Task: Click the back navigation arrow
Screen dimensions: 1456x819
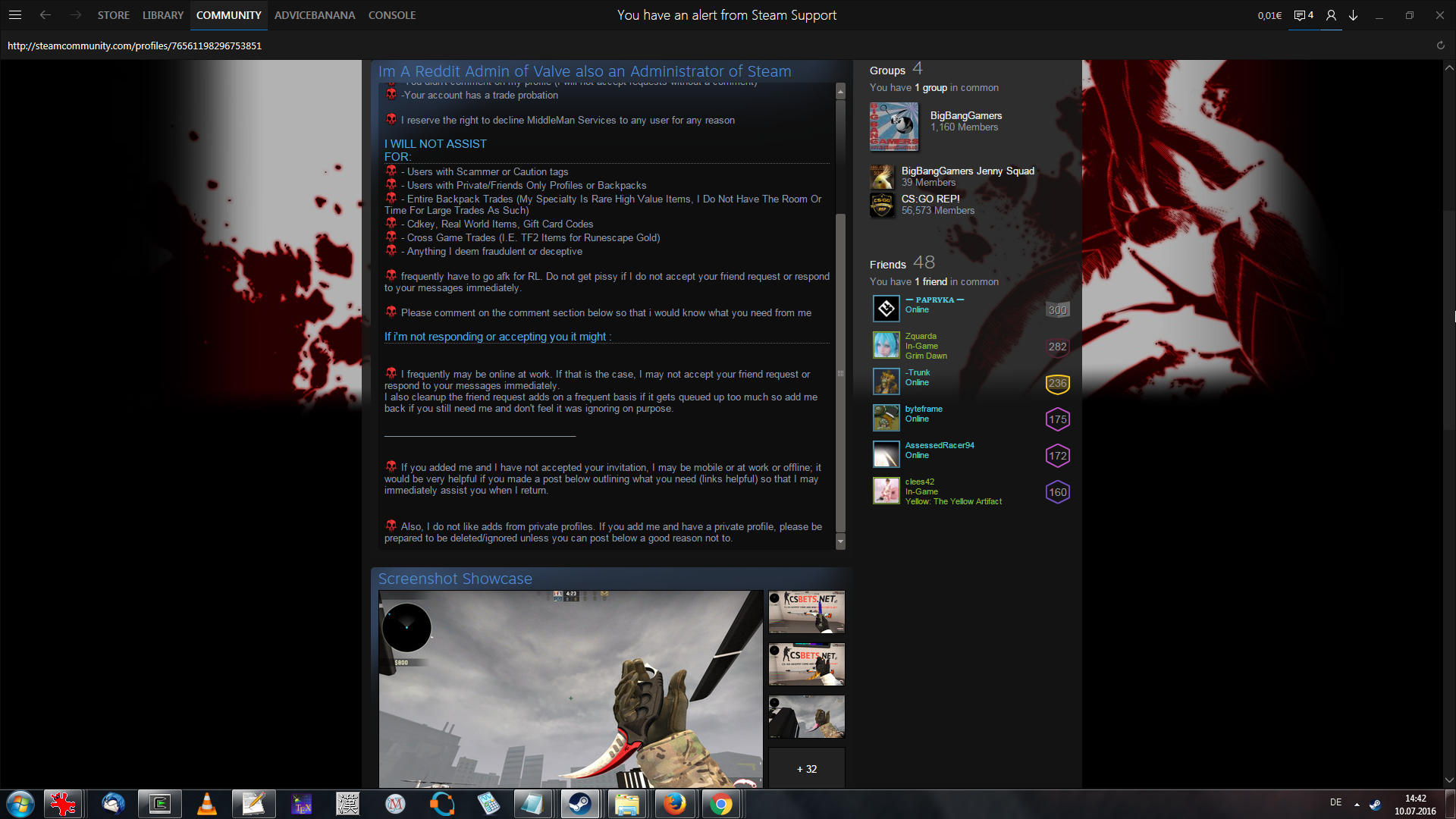Action: (x=45, y=15)
